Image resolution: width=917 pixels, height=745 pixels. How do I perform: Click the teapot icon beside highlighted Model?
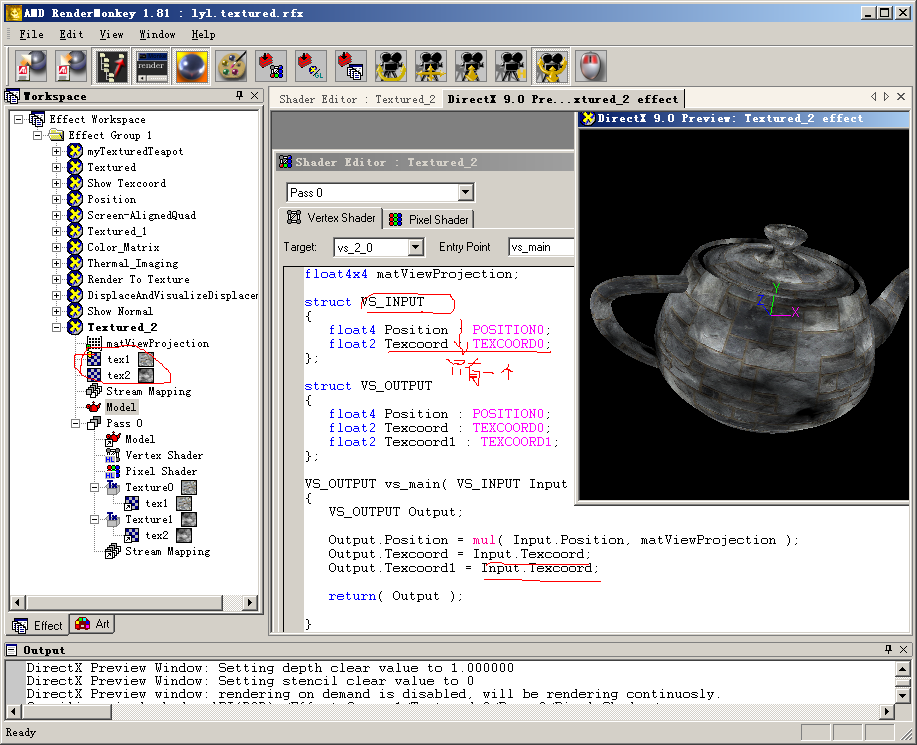coord(94,407)
